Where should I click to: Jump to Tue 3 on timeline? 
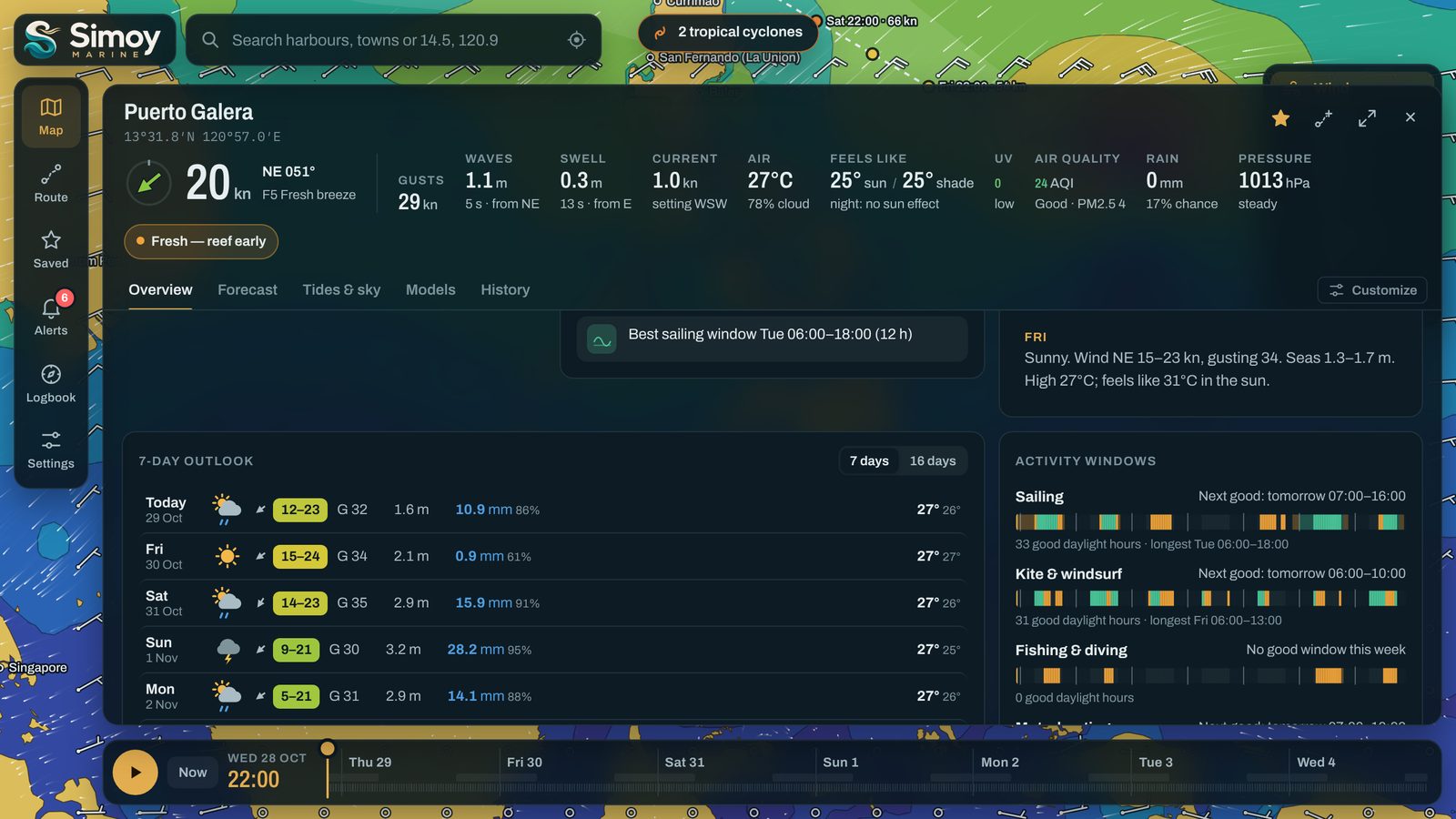click(x=1156, y=763)
